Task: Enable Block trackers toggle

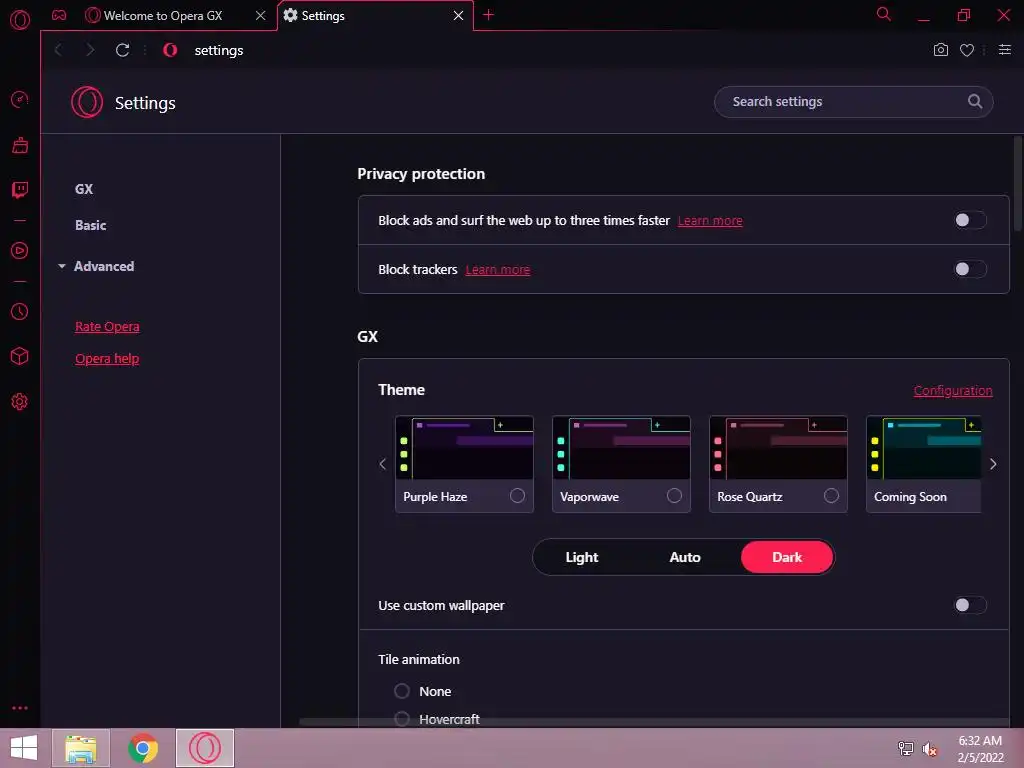Action: [970, 269]
